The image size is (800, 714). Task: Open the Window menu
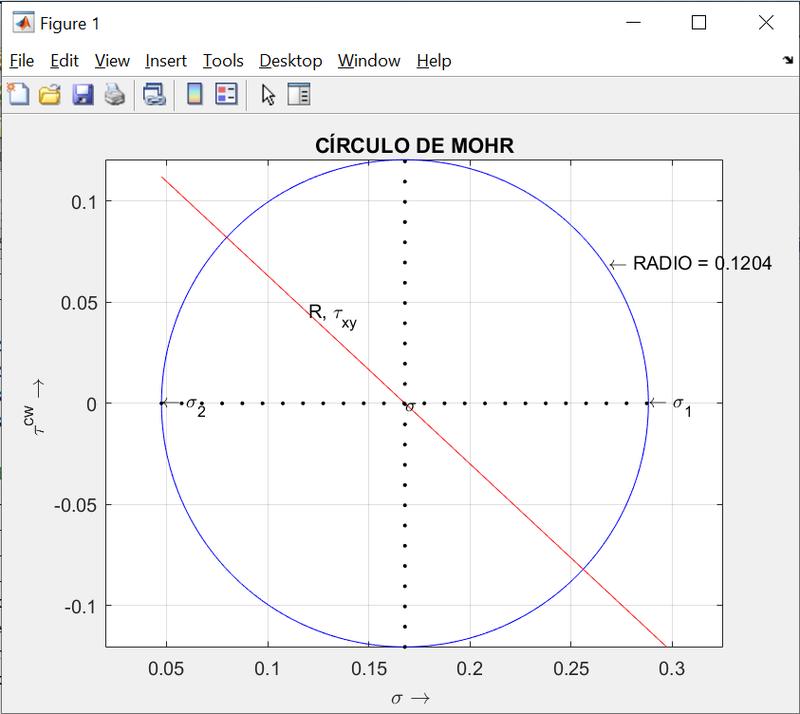[x=368, y=61]
